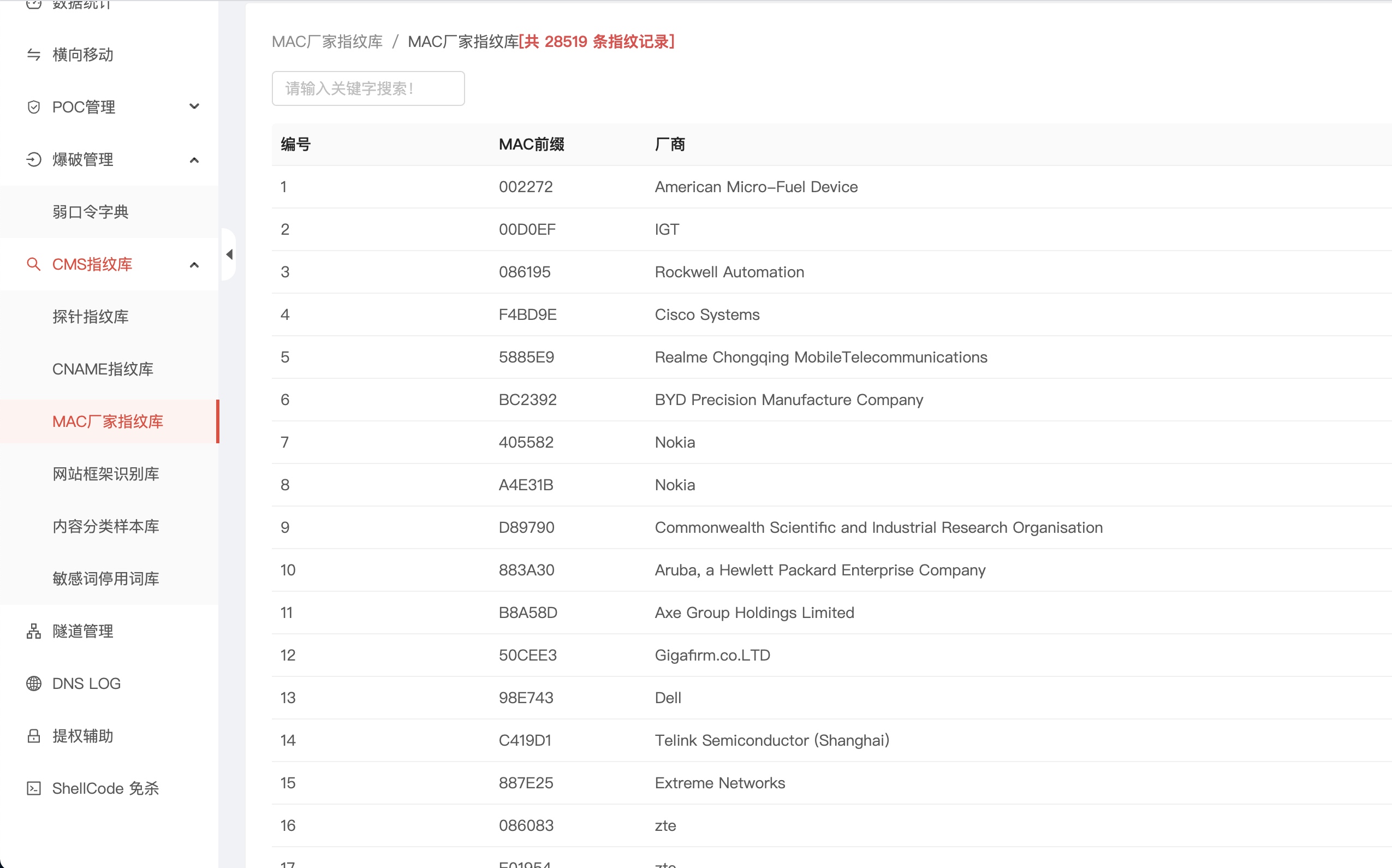Expand the POC管理 menu chevron
The image size is (1392, 868).
[194, 107]
